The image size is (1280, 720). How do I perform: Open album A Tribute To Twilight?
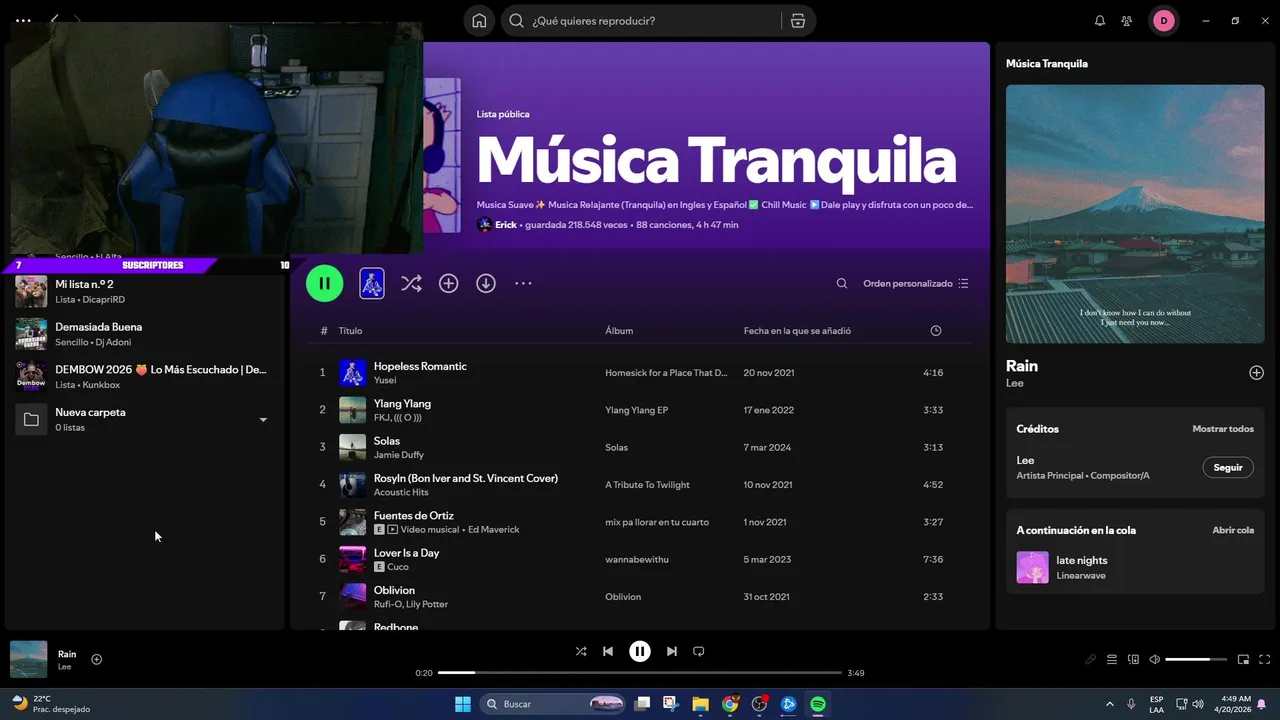click(647, 485)
